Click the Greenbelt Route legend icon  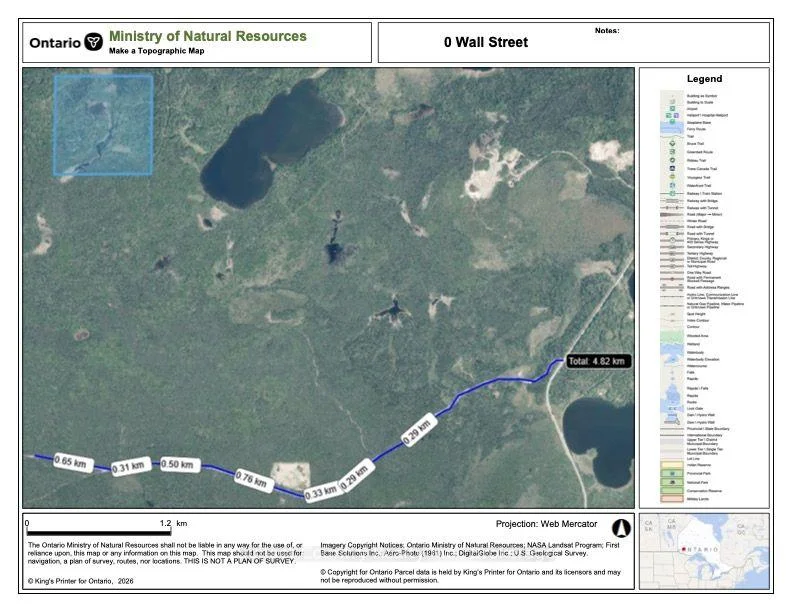[672, 152]
